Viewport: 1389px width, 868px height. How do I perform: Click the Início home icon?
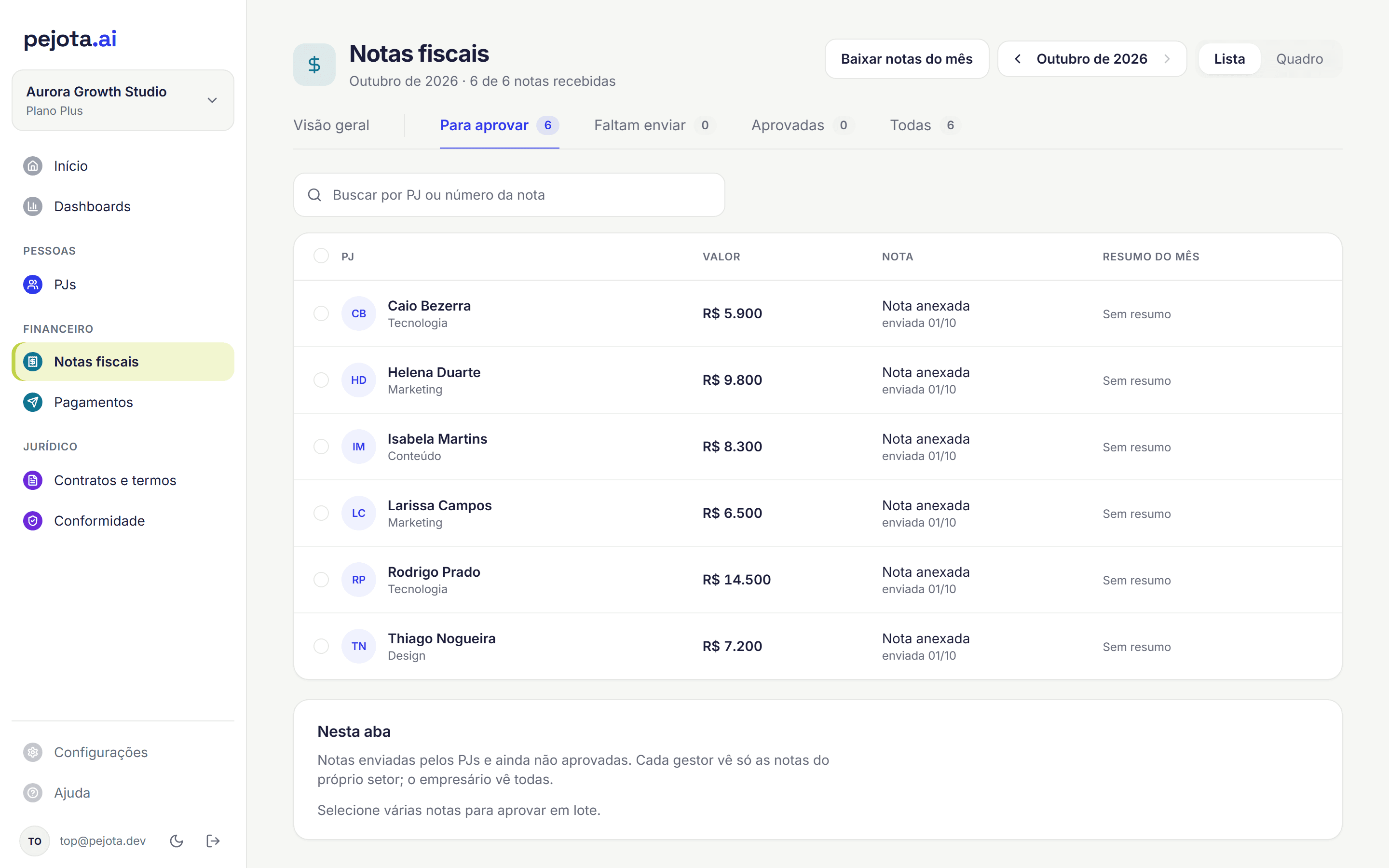(33, 166)
